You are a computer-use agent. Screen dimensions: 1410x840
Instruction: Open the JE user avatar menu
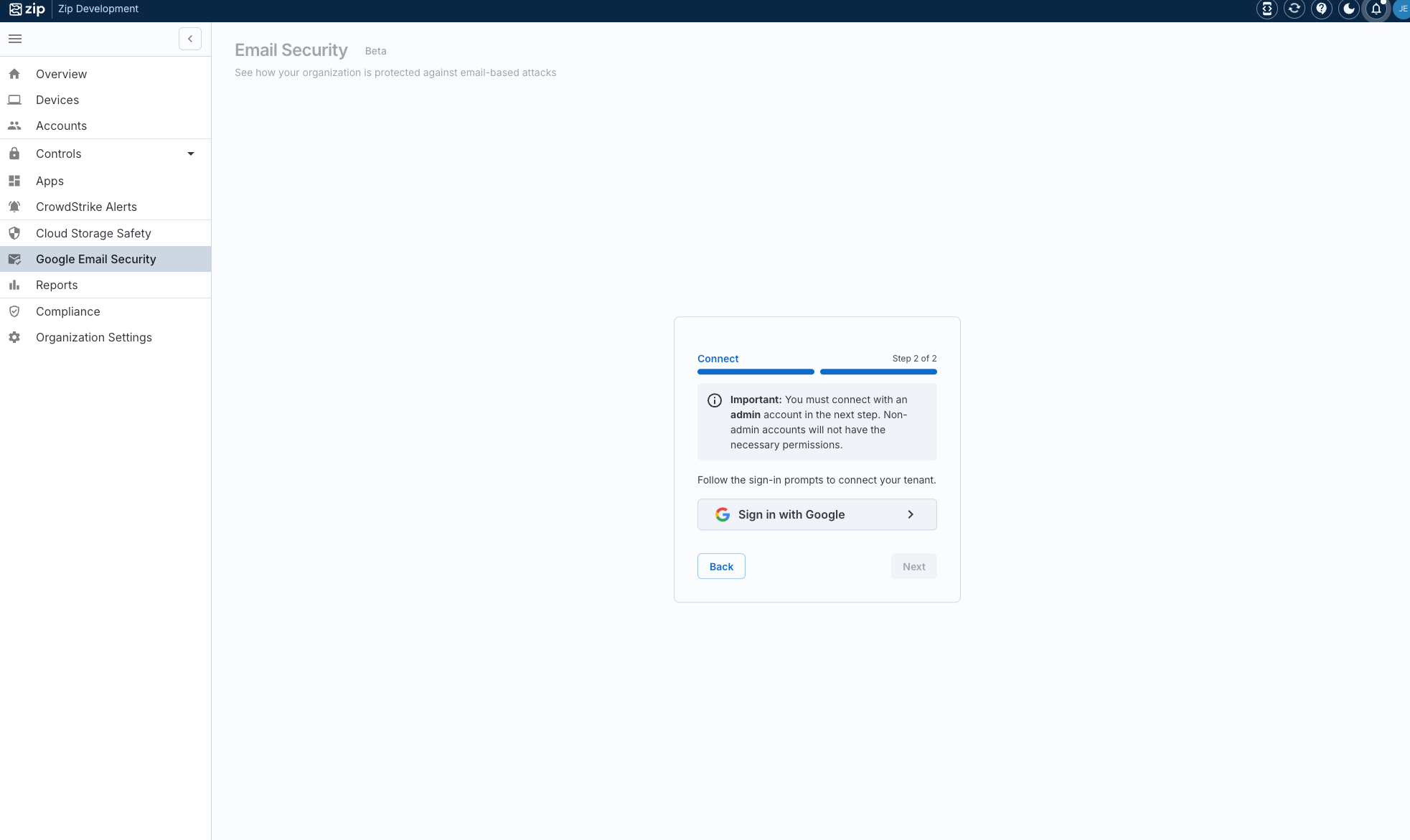pos(1402,9)
